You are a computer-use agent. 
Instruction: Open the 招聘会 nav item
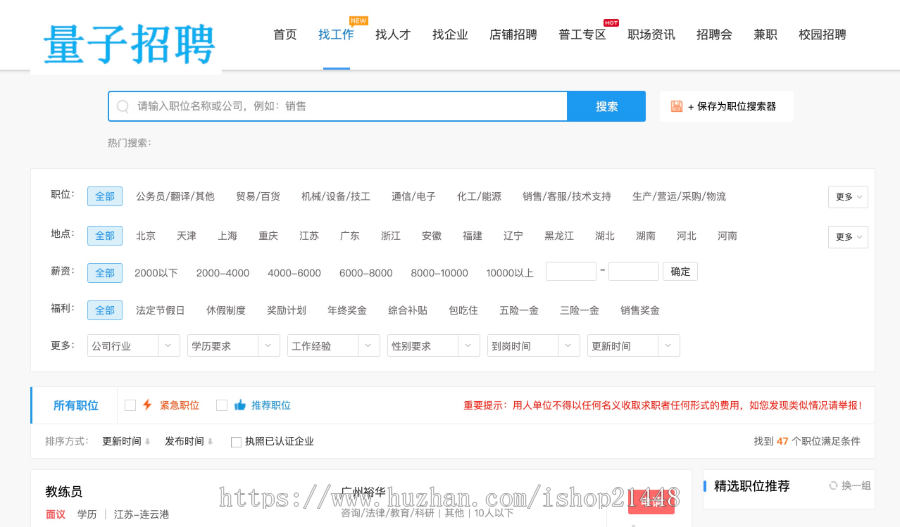point(714,34)
